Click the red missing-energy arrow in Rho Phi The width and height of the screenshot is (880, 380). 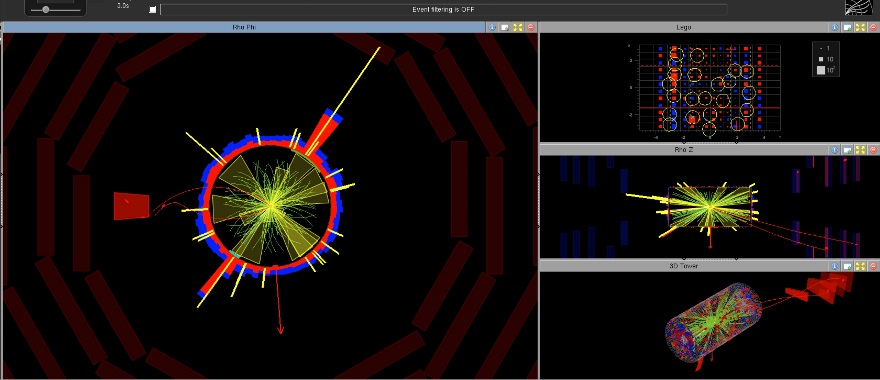pyautogui.click(x=278, y=303)
